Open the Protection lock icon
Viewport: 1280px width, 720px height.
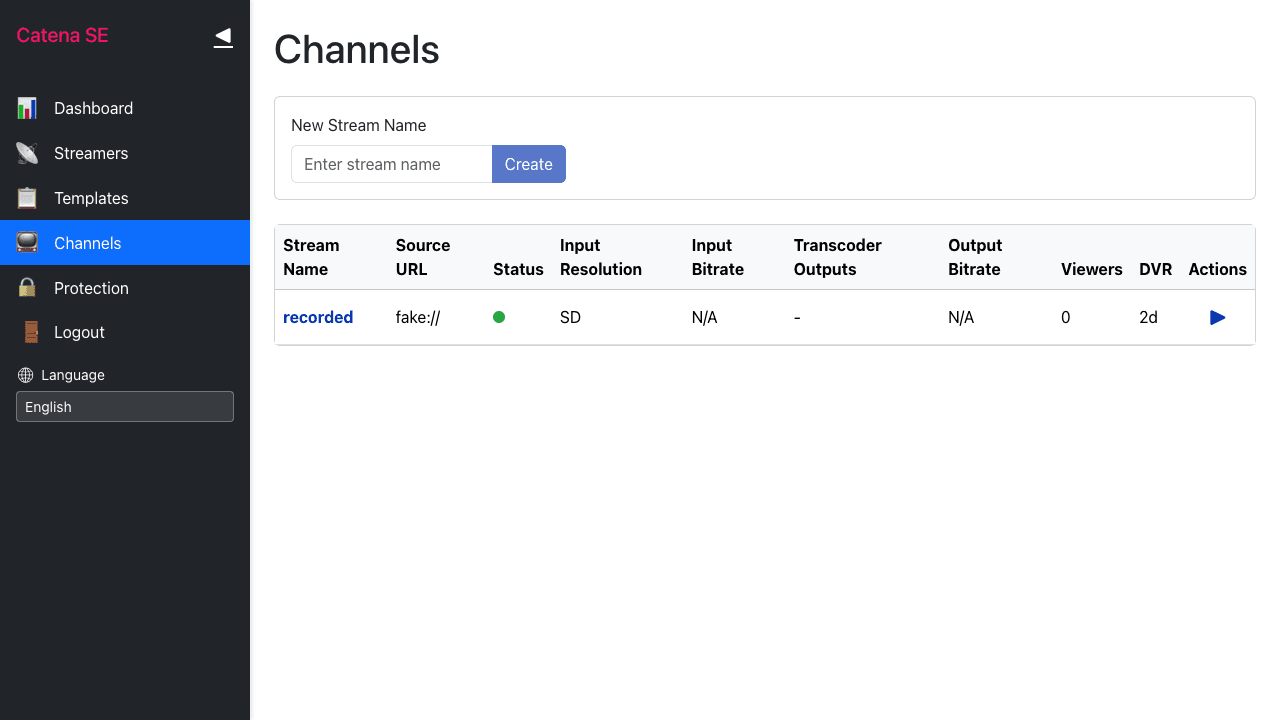click(x=26, y=288)
